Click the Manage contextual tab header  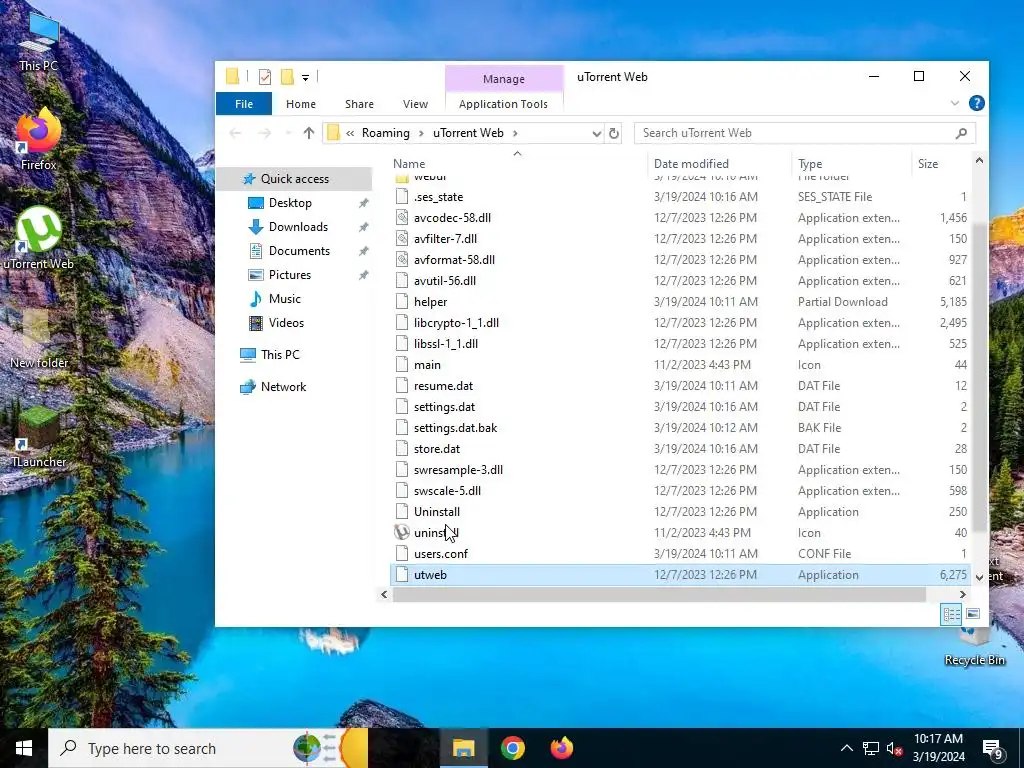coord(504,78)
